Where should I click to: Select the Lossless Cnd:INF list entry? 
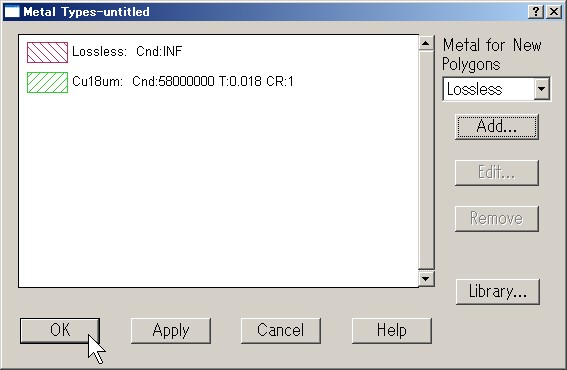[127, 51]
